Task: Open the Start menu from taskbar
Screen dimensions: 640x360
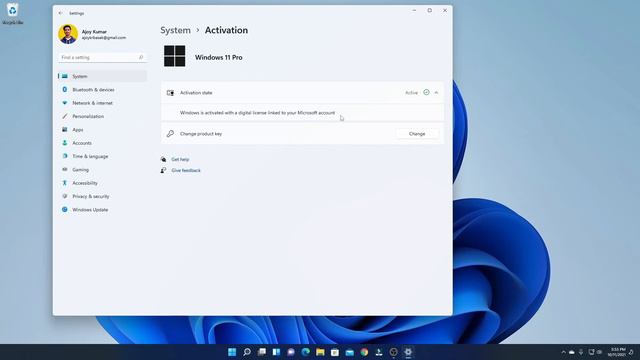Action: tap(232, 352)
